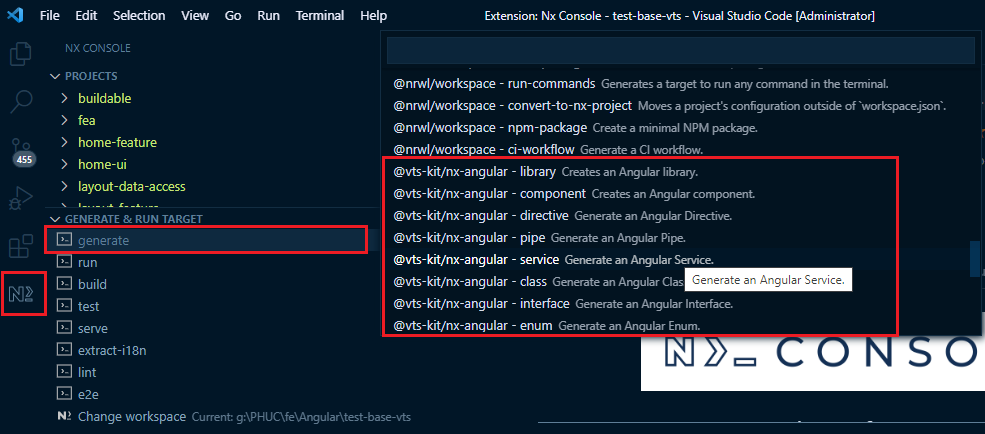The height and width of the screenshot is (434, 985).
Task: Collapse the GENERATE & RUN TARGET section
Action: [x=54, y=219]
